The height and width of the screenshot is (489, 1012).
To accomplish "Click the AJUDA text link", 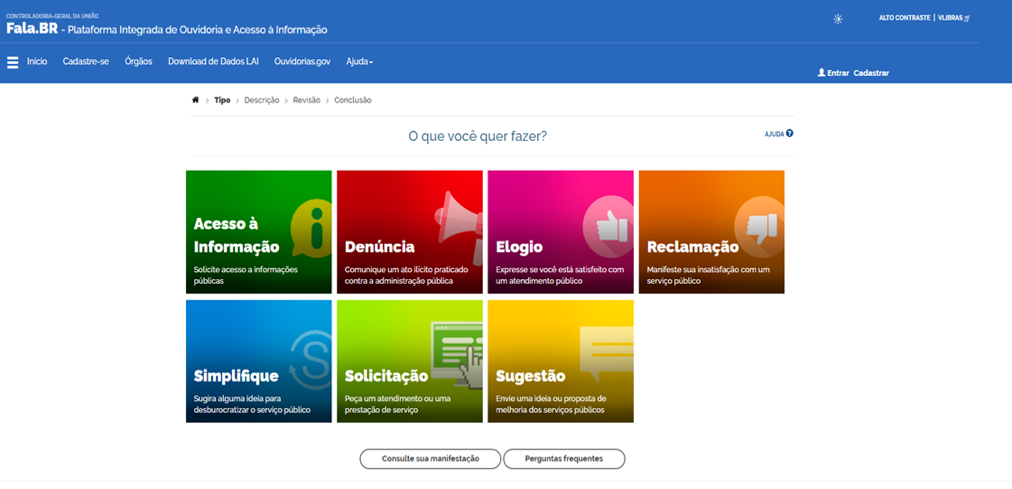I will pos(774,134).
